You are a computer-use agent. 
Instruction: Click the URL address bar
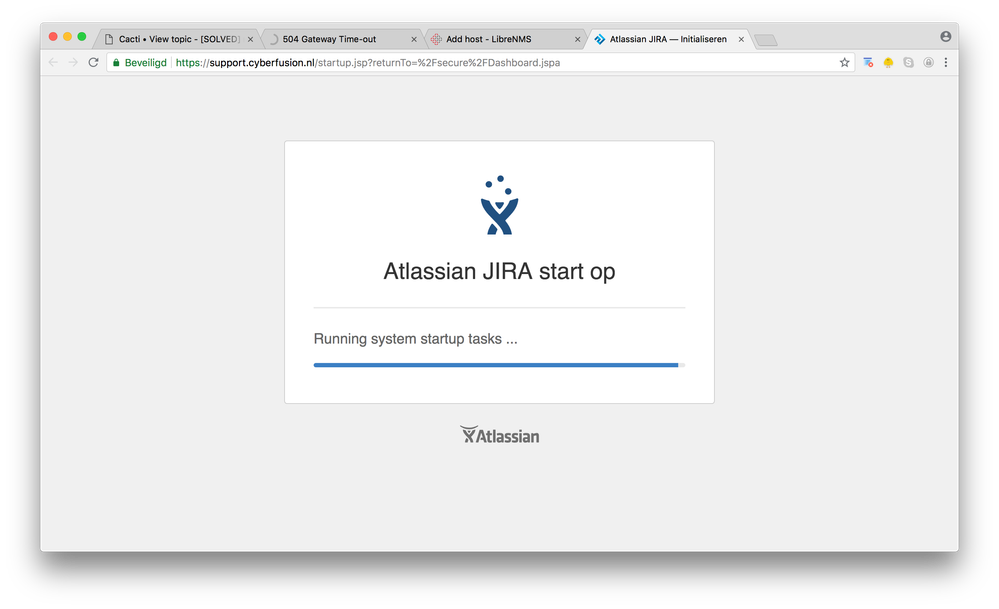481,62
